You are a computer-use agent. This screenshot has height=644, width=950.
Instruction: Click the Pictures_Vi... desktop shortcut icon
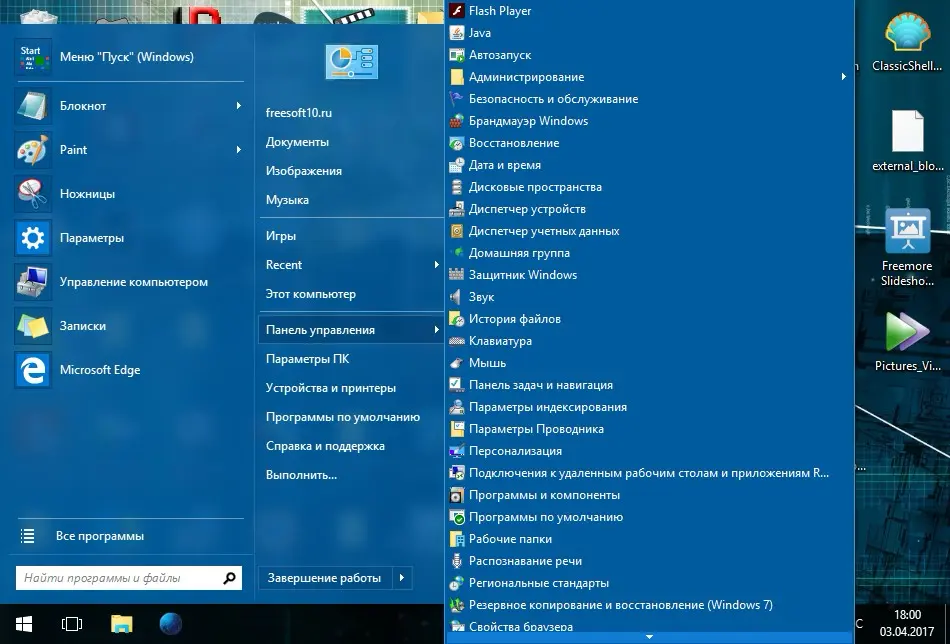click(907, 331)
